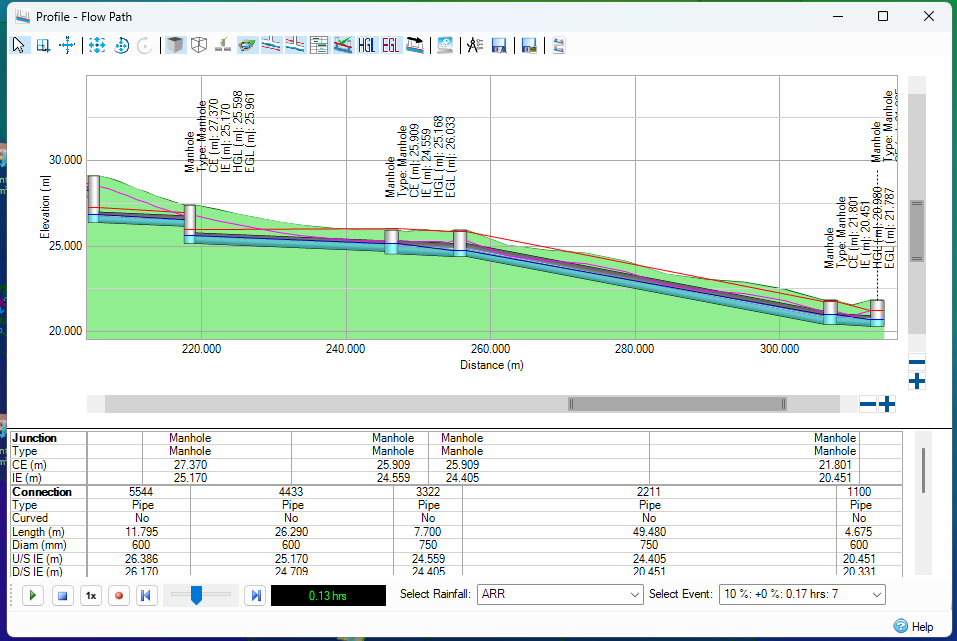Activate the zoom window tool
Image resolution: width=957 pixels, height=641 pixels.
click(x=43, y=44)
